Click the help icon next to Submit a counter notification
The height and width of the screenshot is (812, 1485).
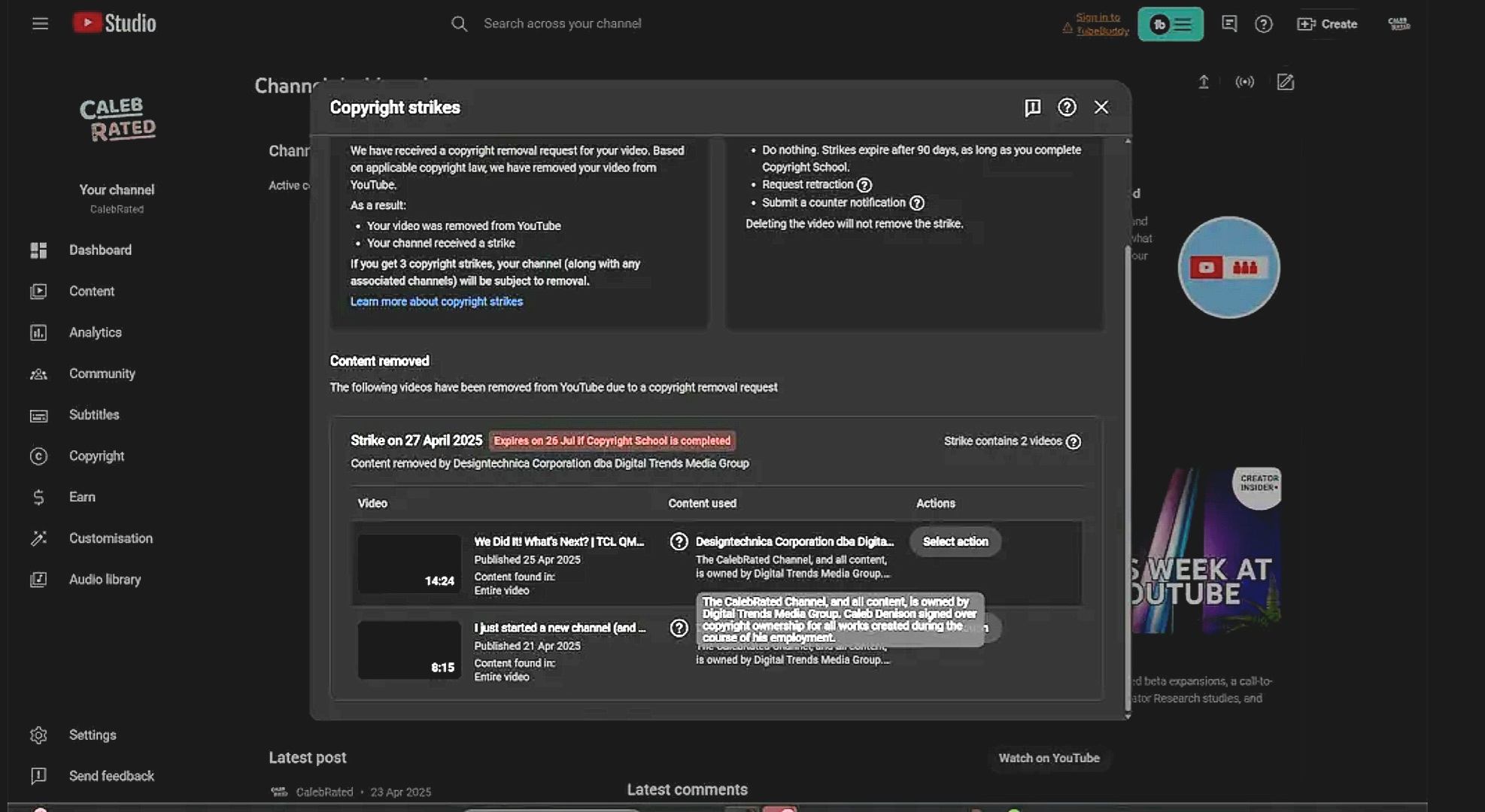(916, 203)
